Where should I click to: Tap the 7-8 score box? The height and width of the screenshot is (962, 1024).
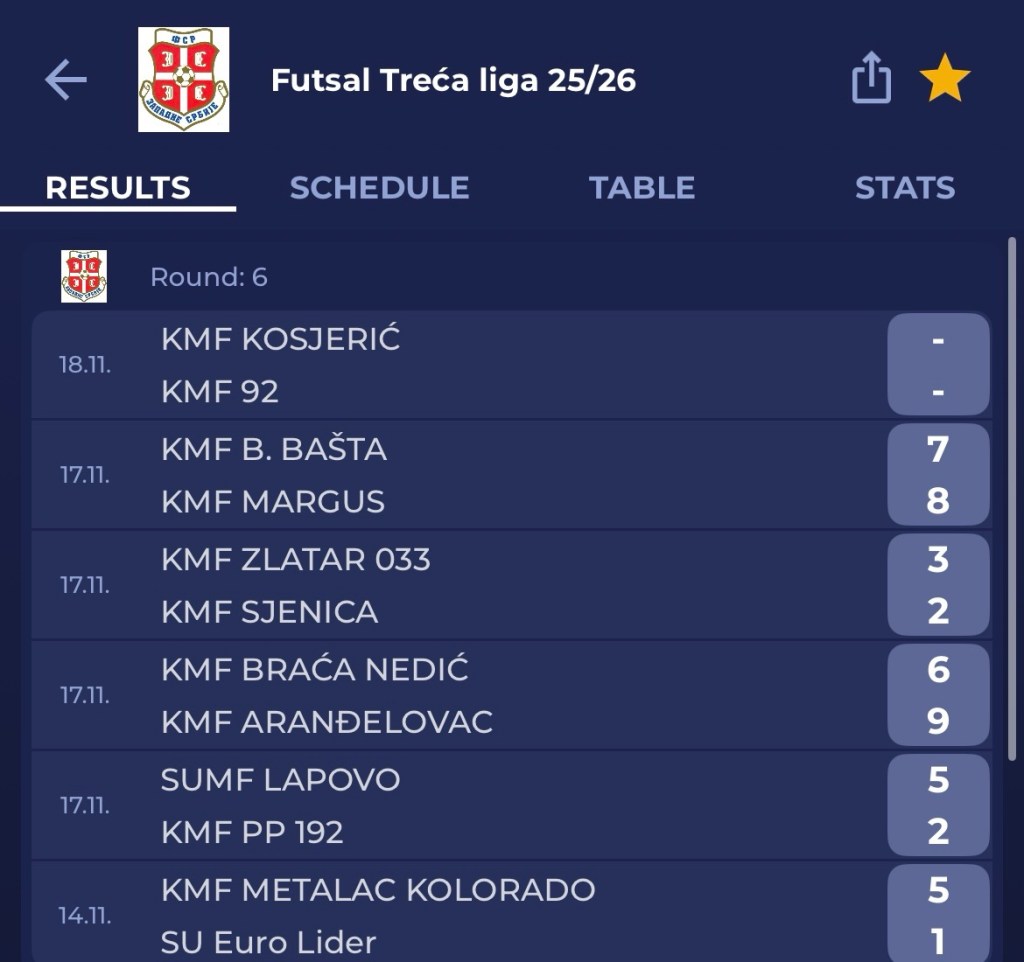click(937, 475)
